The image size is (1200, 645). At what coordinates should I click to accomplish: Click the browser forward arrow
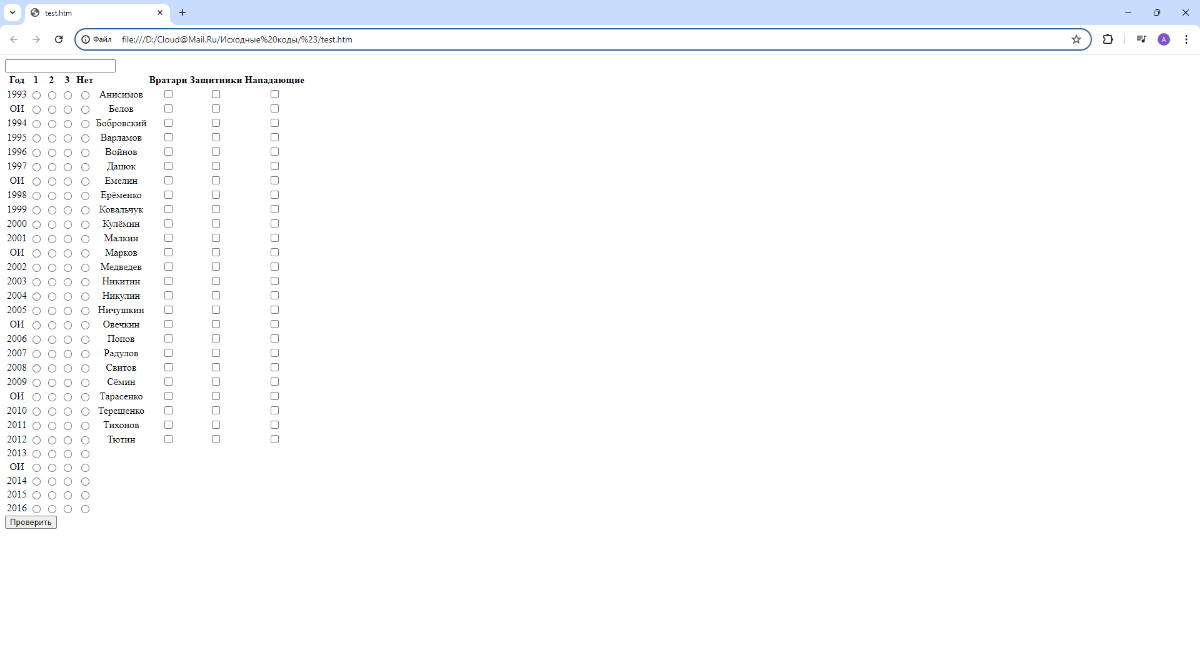pos(36,39)
